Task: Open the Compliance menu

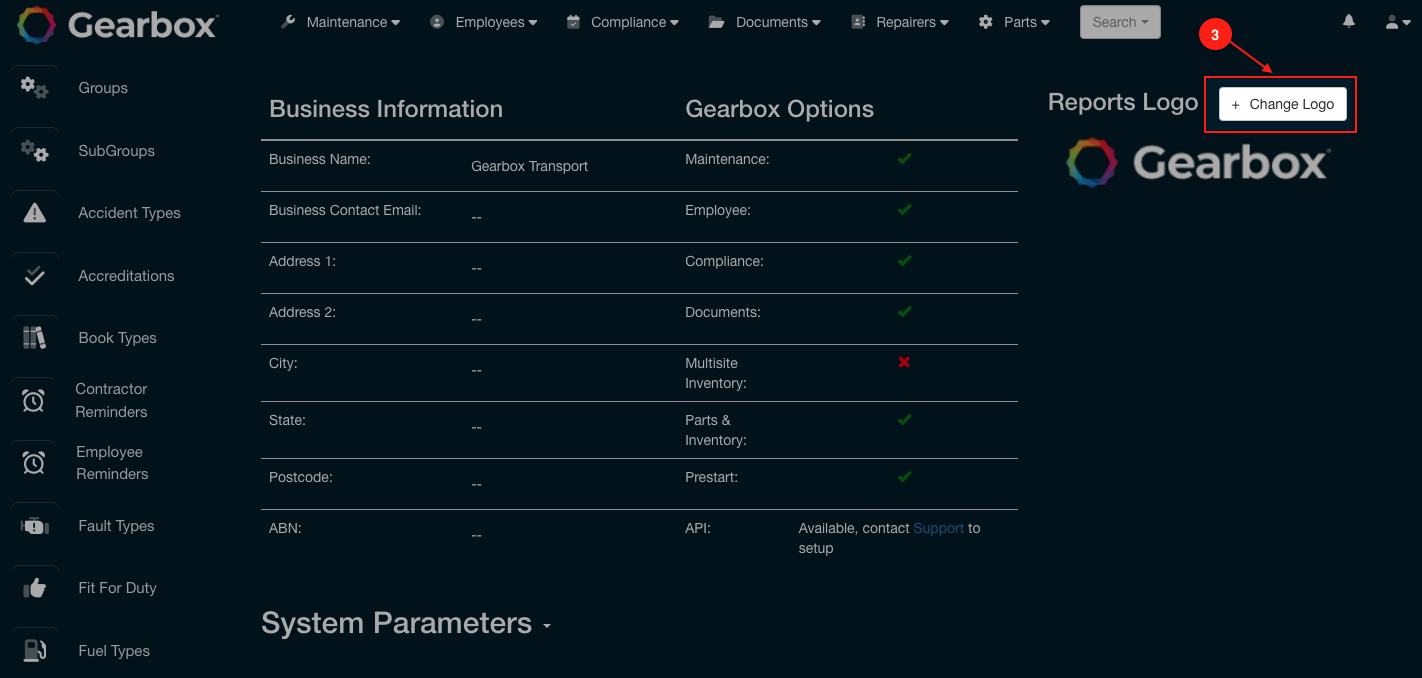Action: [622, 21]
